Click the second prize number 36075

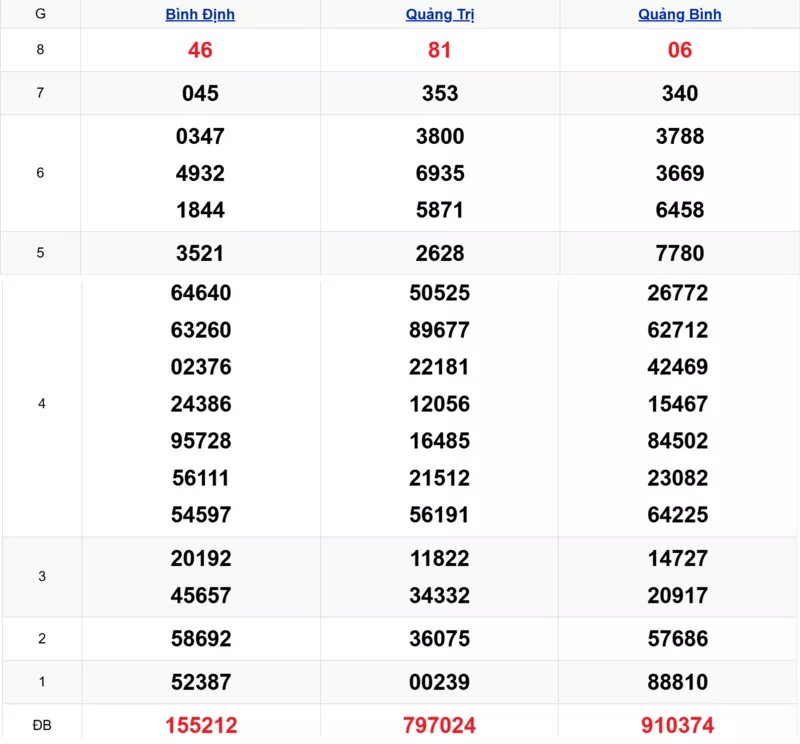440,639
